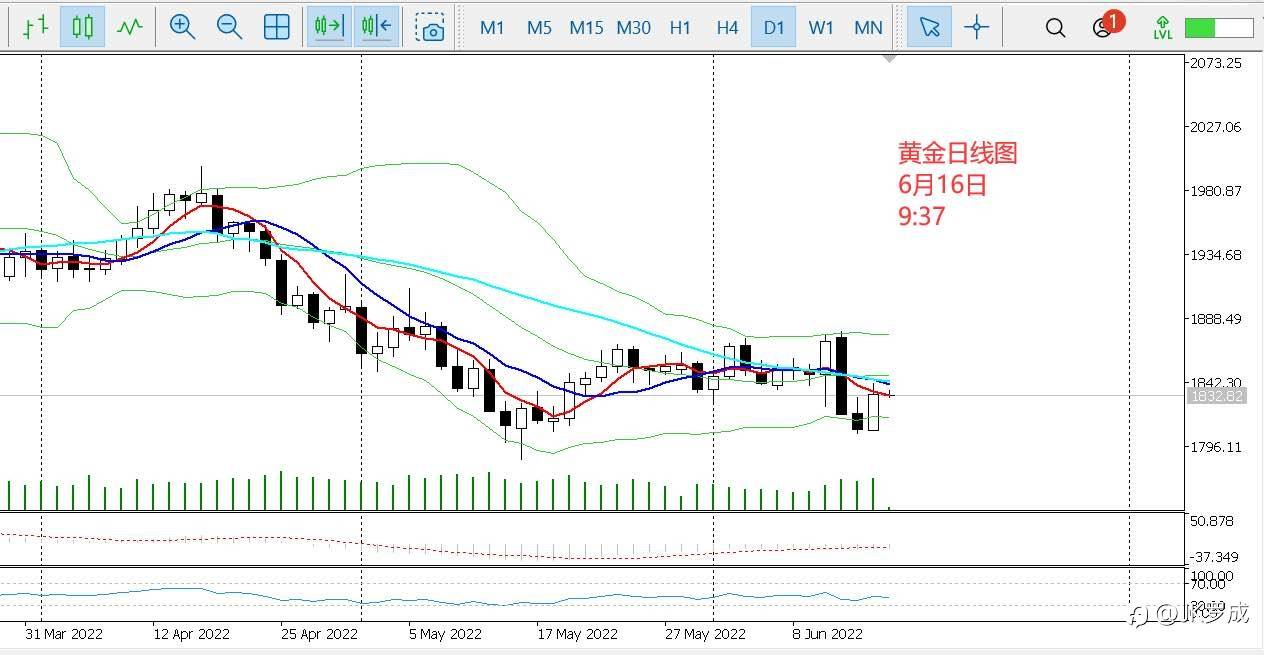Image resolution: width=1264 pixels, height=655 pixels.
Task: Activate the crosshair tool
Action: [x=977, y=27]
